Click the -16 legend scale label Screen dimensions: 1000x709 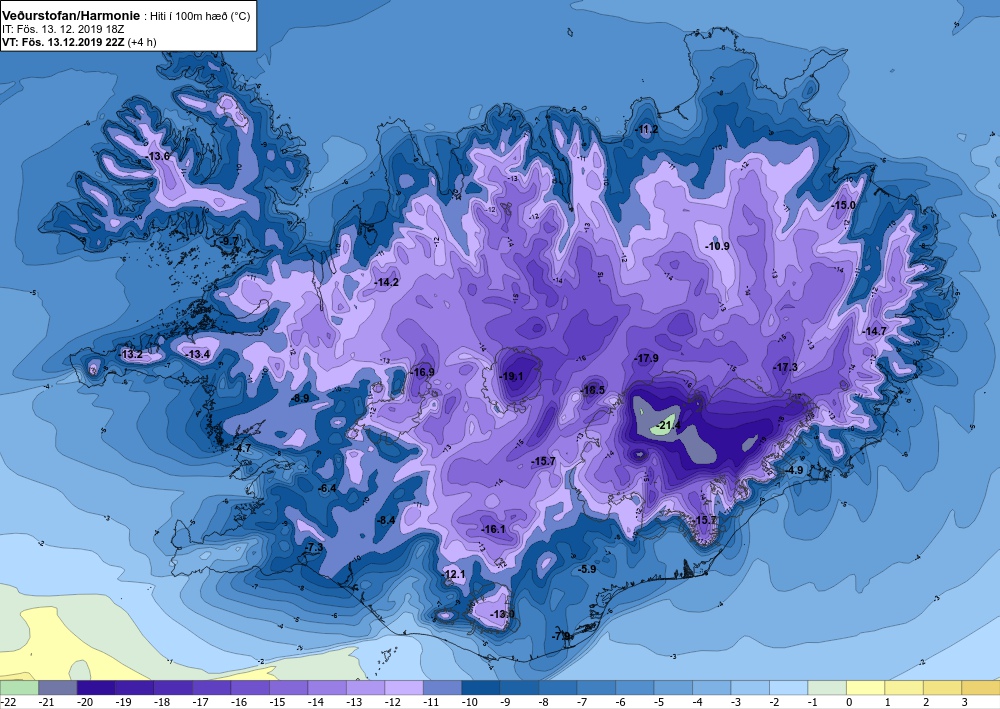(x=239, y=702)
